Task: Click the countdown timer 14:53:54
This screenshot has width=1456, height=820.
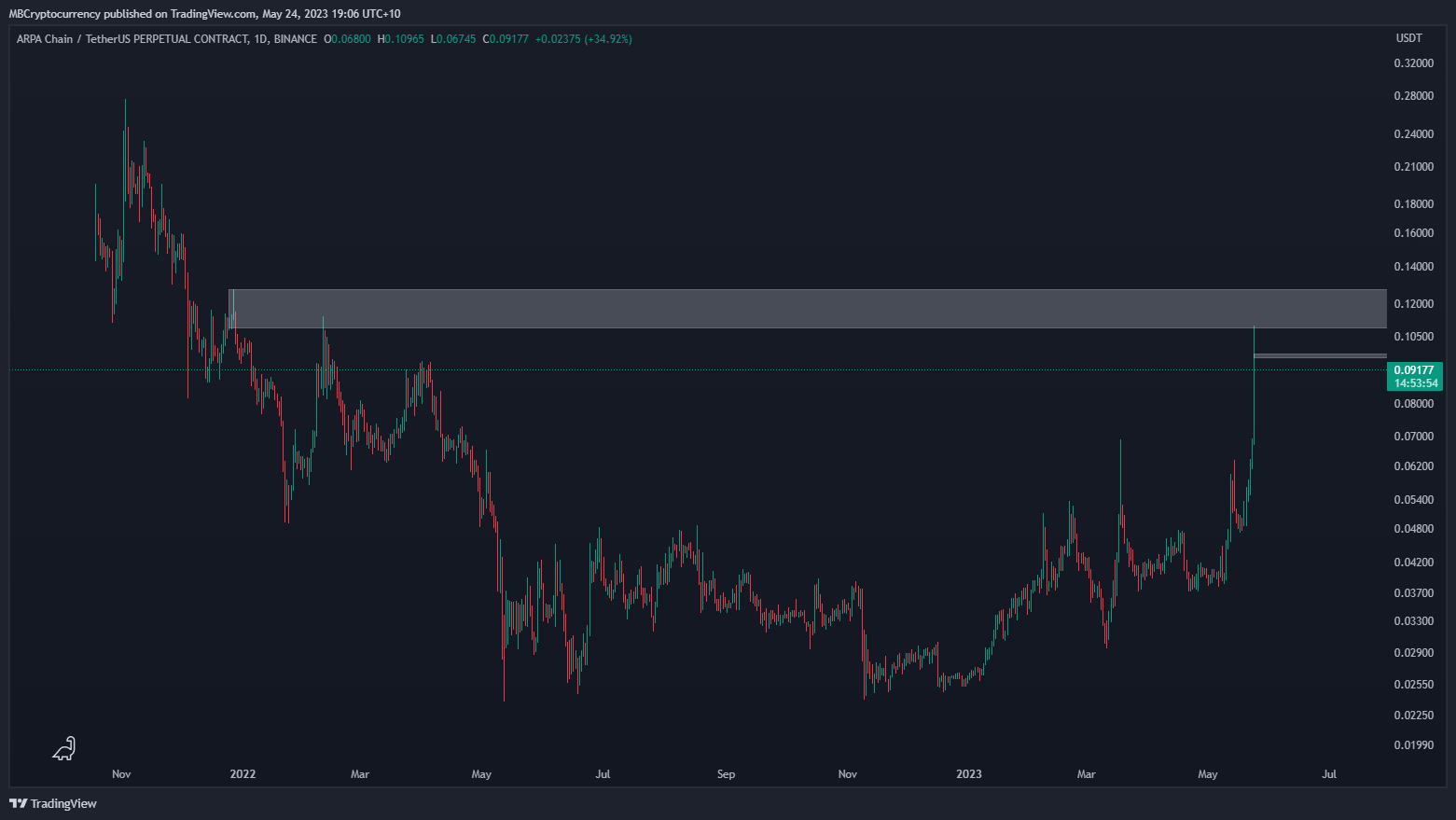Action: tap(1416, 383)
